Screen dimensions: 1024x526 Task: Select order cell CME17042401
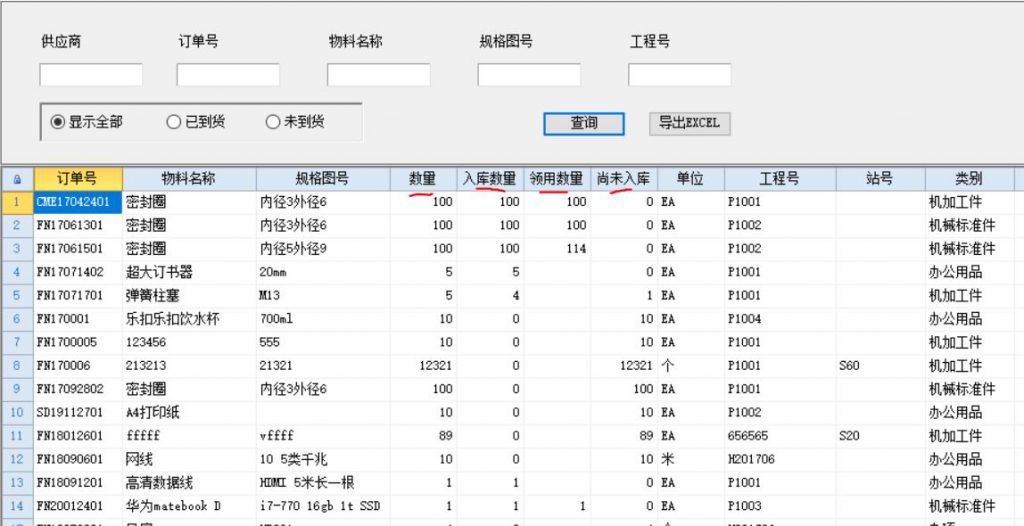[x=77, y=202]
